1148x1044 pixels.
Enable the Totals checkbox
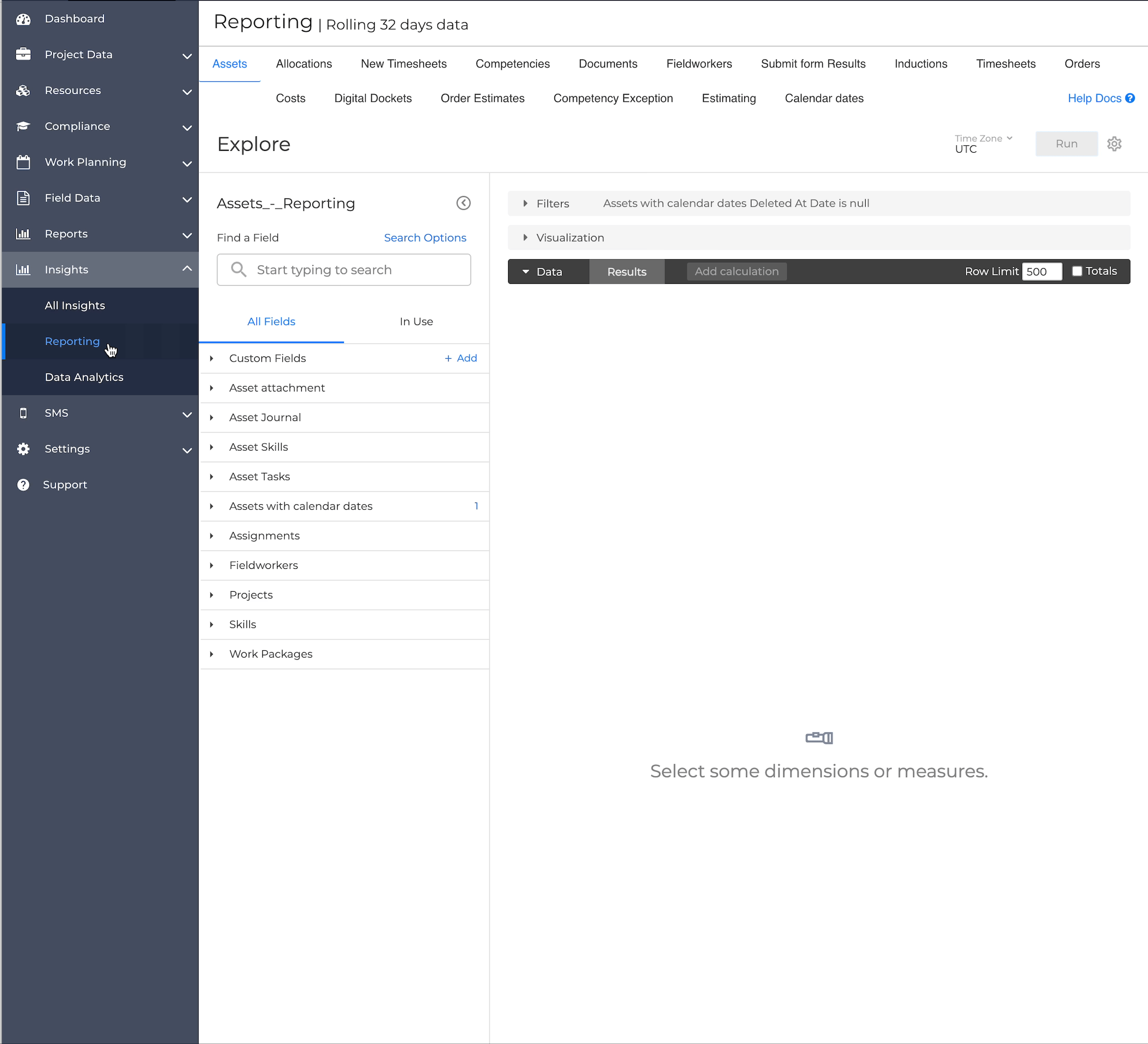click(1077, 271)
